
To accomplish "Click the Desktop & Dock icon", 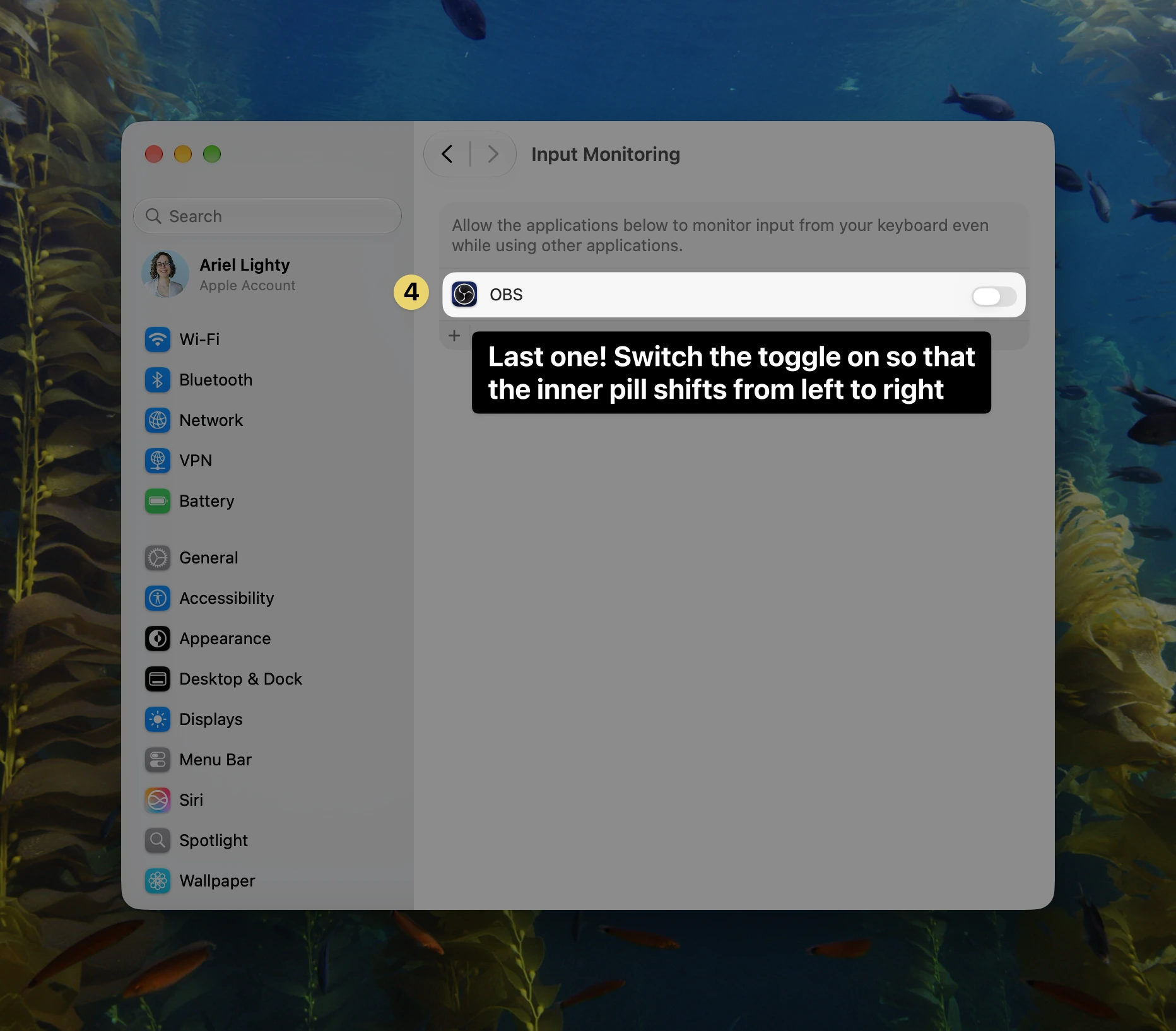I will (x=158, y=679).
